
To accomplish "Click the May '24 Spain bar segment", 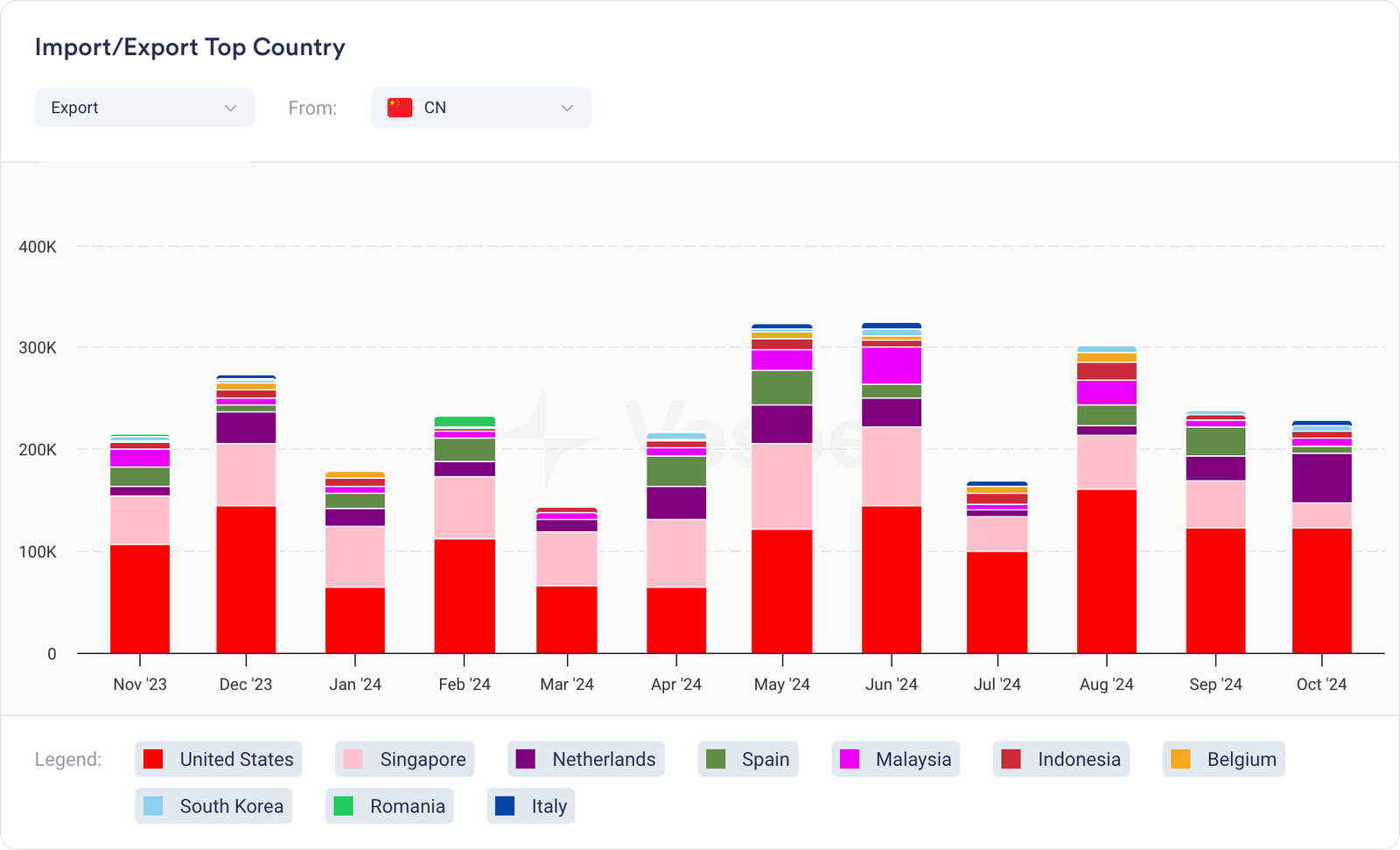I will (x=782, y=388).
